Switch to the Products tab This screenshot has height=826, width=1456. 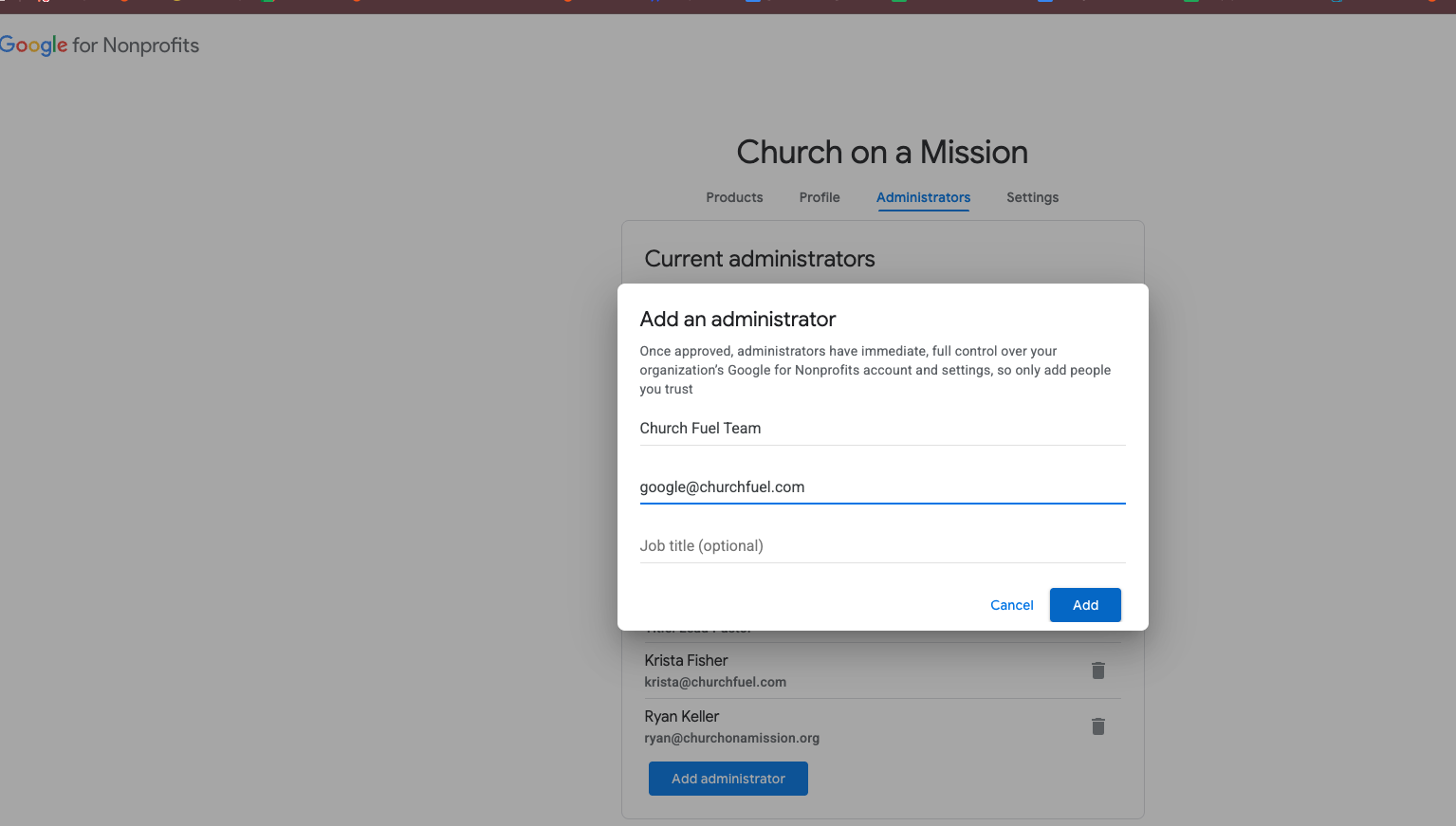[x=734, y=197]
